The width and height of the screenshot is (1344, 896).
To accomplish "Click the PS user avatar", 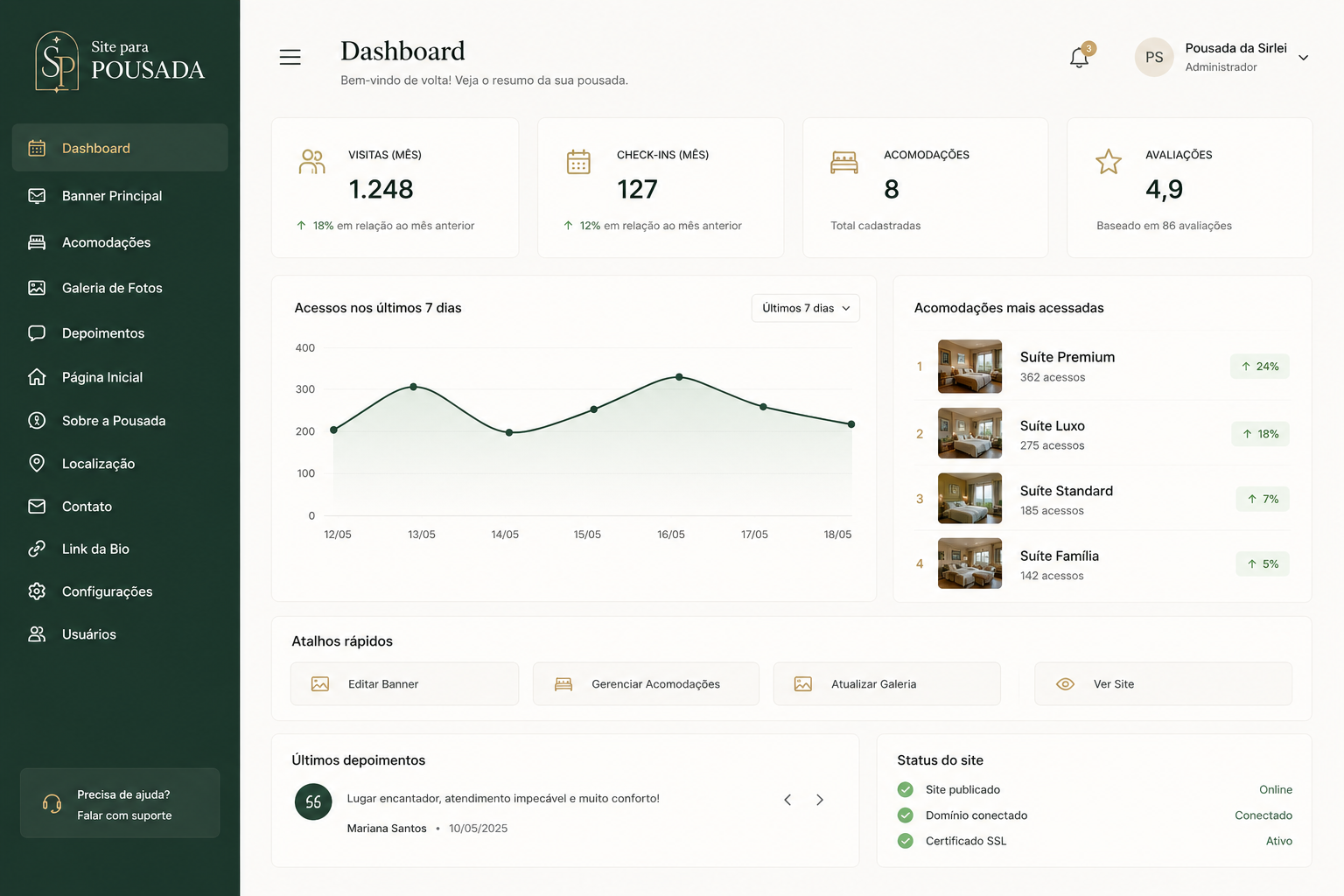I will coord(1154,57).
